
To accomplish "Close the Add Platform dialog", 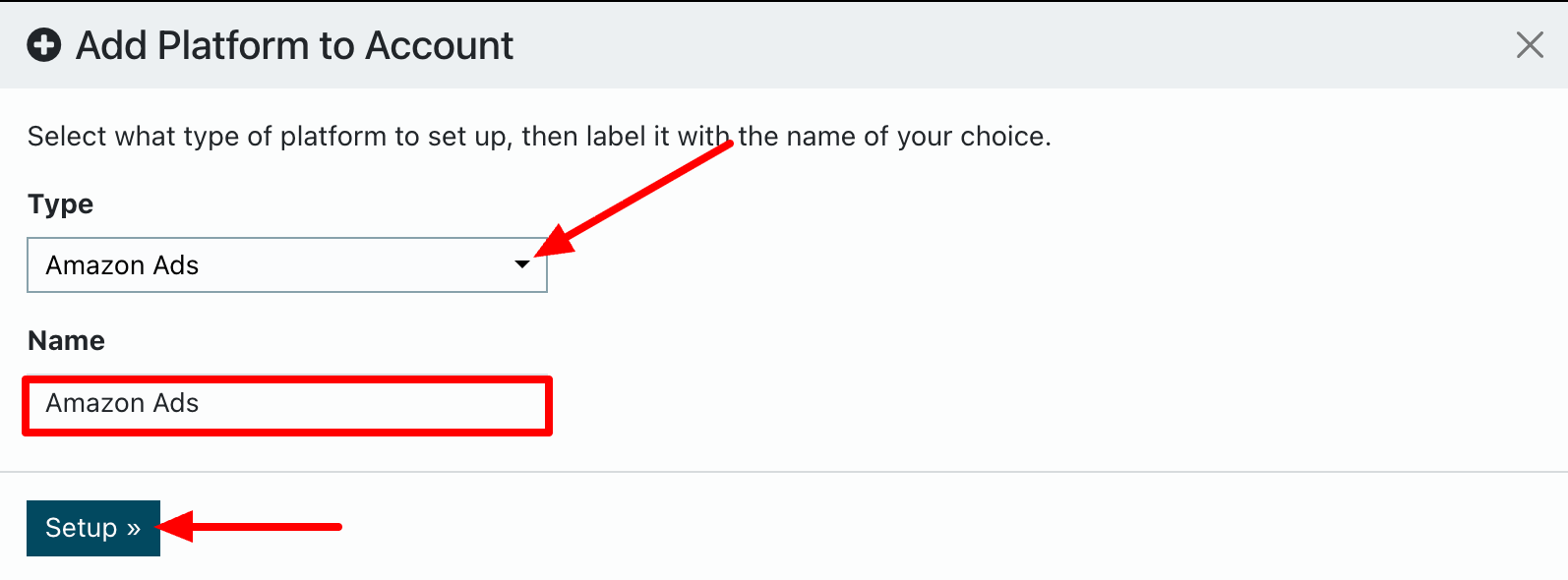I will pyautogui.click(x=1530, y=45).
